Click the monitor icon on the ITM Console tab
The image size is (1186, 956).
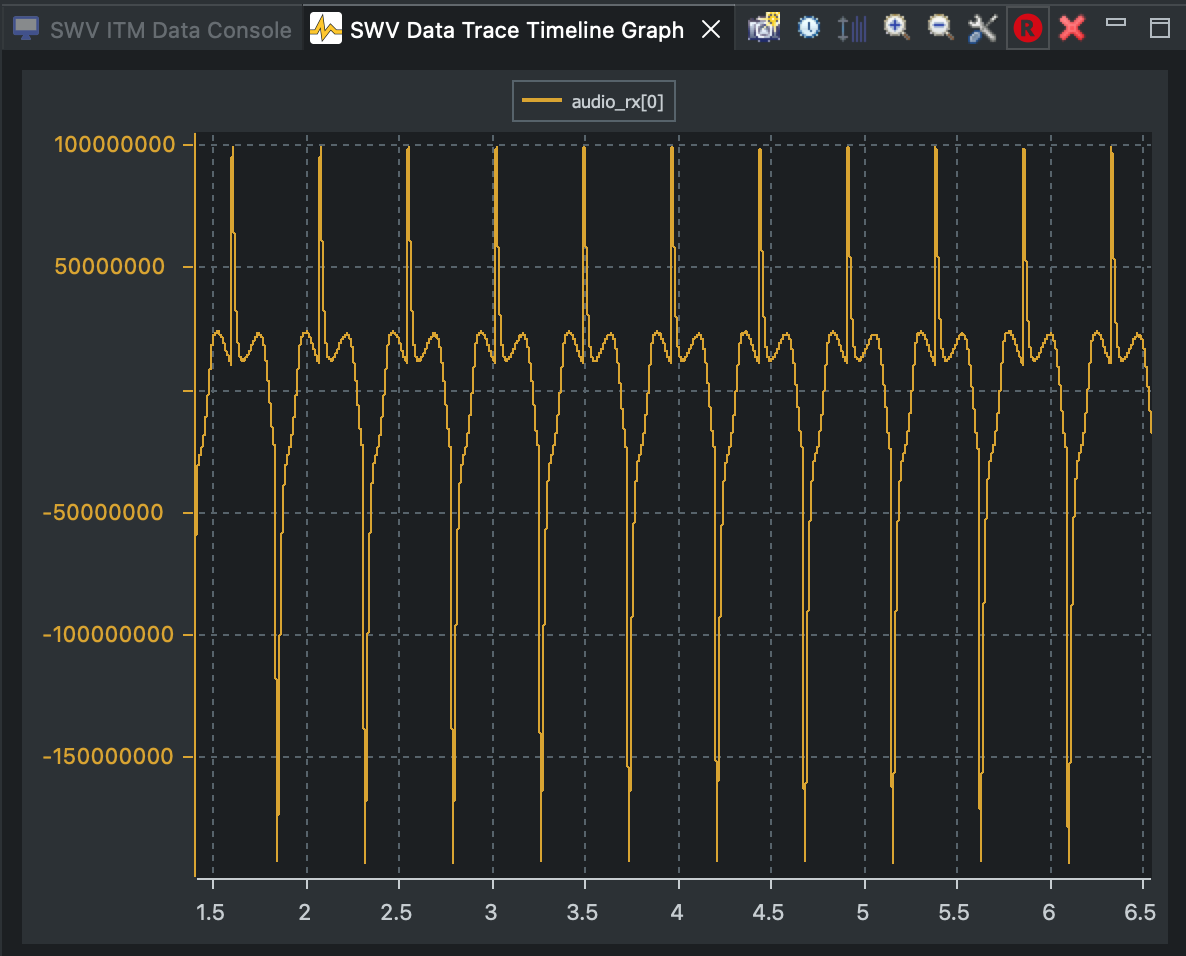(x=25, y=29)
